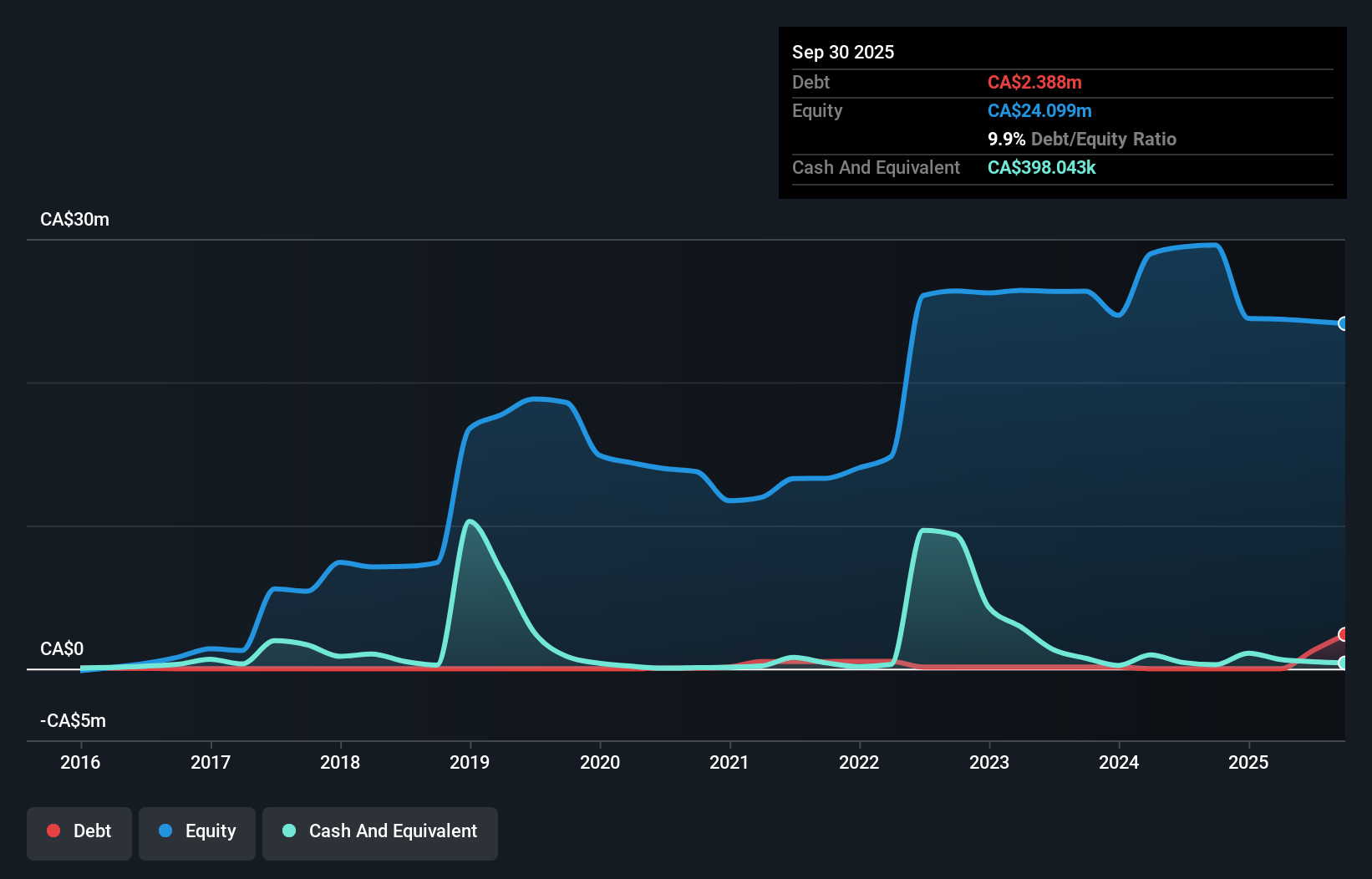Expand the Sep 30 2025 tooltip header
Screen dimensions: 1372x879
coord(843,52)
